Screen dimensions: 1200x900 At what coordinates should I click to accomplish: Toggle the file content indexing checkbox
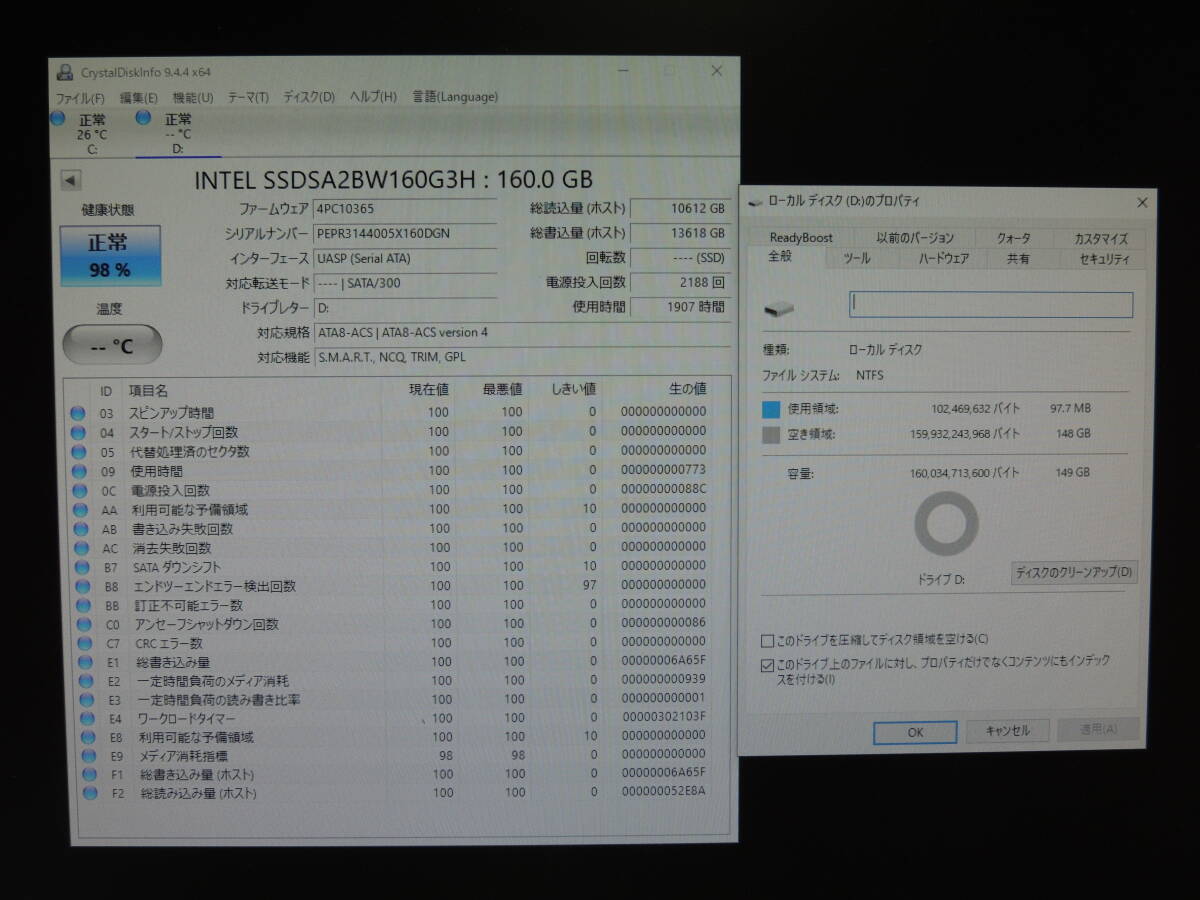[767, 665]
